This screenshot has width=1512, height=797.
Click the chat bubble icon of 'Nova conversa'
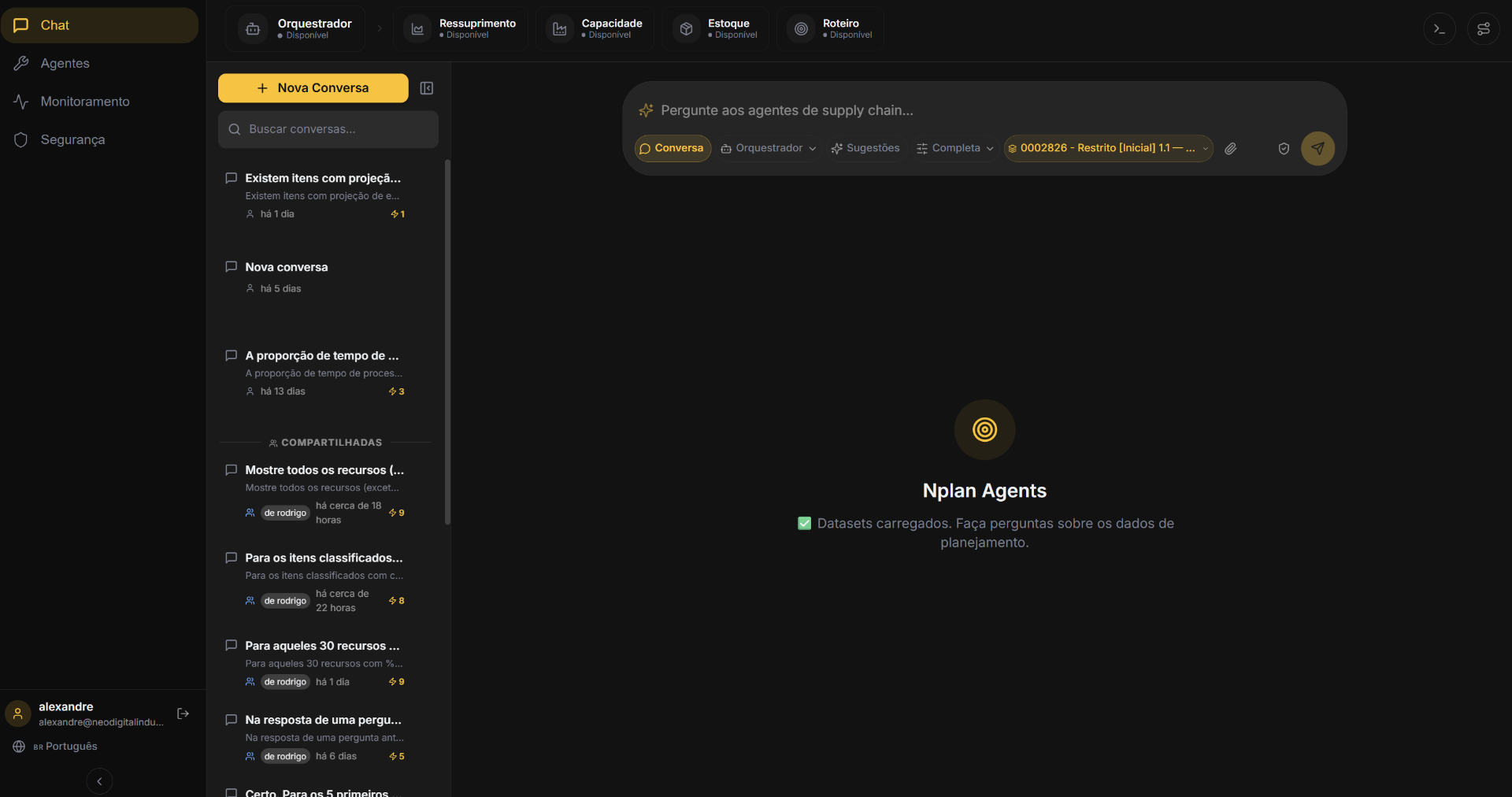click(232, 267)
